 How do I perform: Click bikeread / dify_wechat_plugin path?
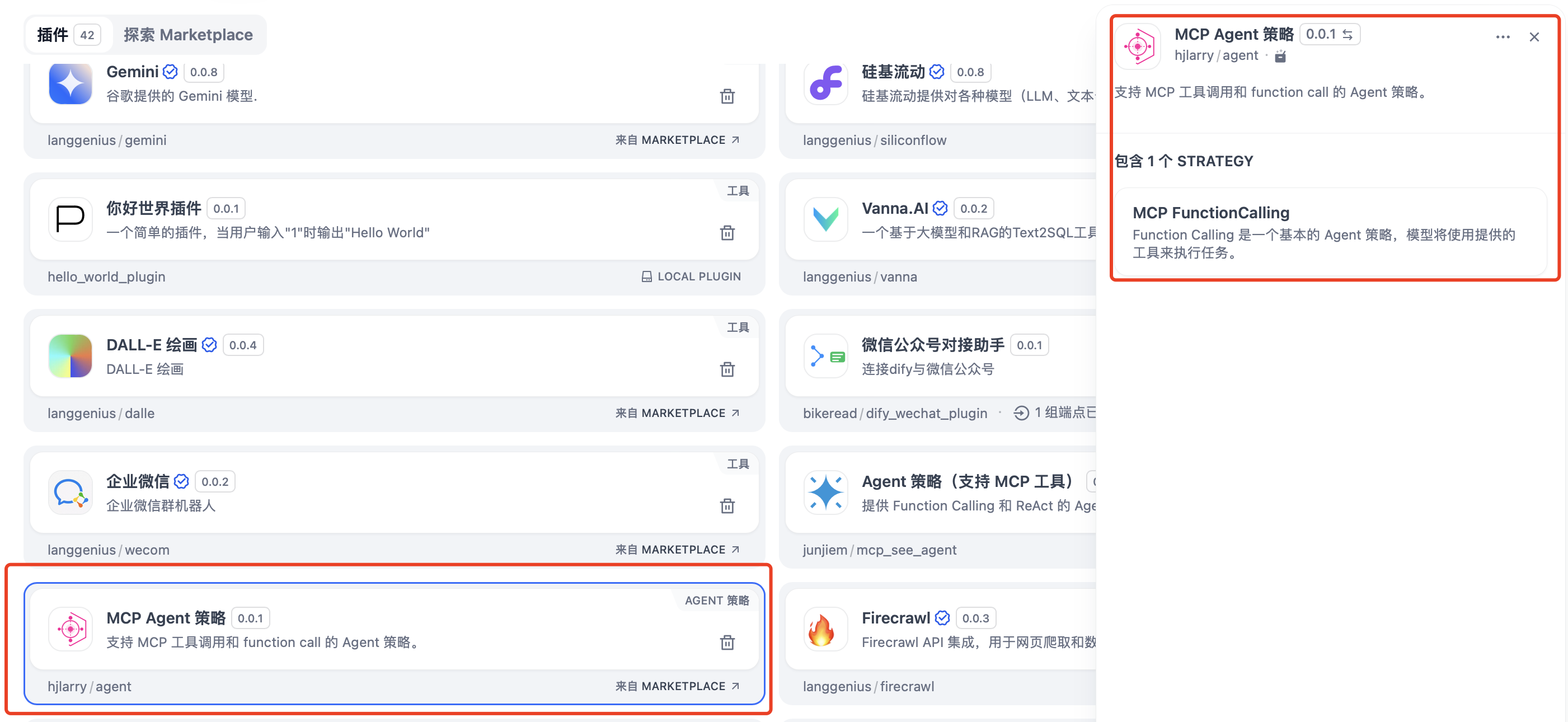pyautogui.click(x=895, y=412)
